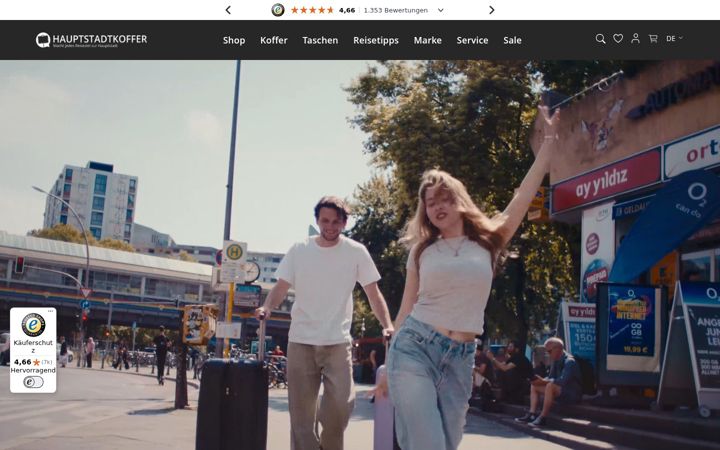The height and width of the screenshot is (450, 720).
Task: Show previous top banner item
Action: (x=228, y=10)
